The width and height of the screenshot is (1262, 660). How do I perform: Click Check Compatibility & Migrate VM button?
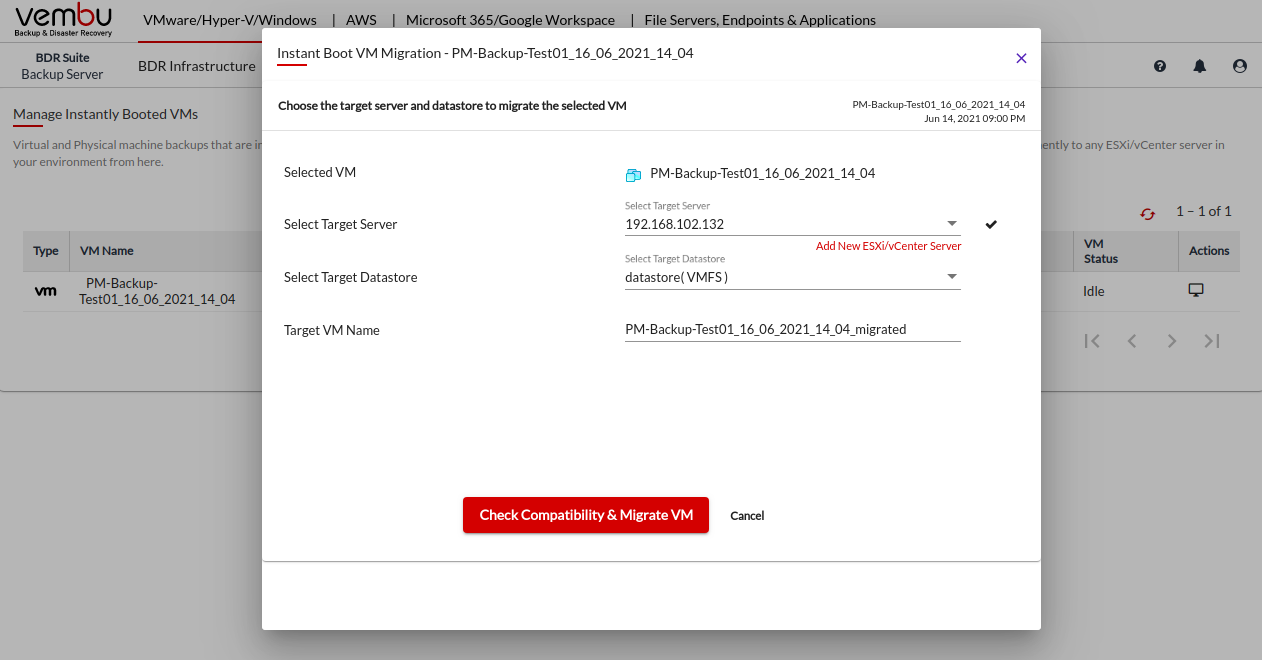pyautogui.click(x=585, y=515)
